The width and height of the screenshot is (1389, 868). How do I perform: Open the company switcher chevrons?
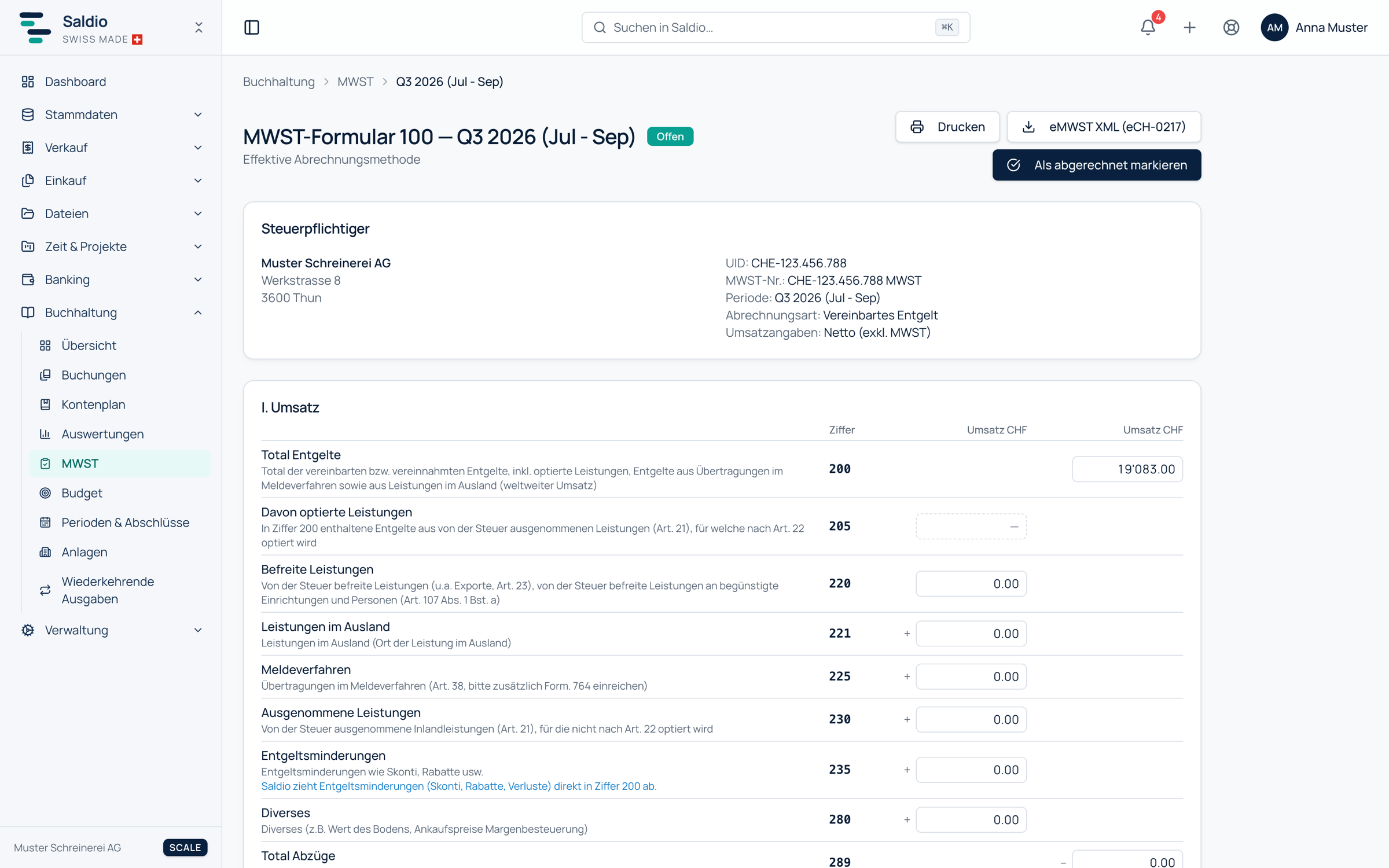pyautogui.click(x=199, y=27)
